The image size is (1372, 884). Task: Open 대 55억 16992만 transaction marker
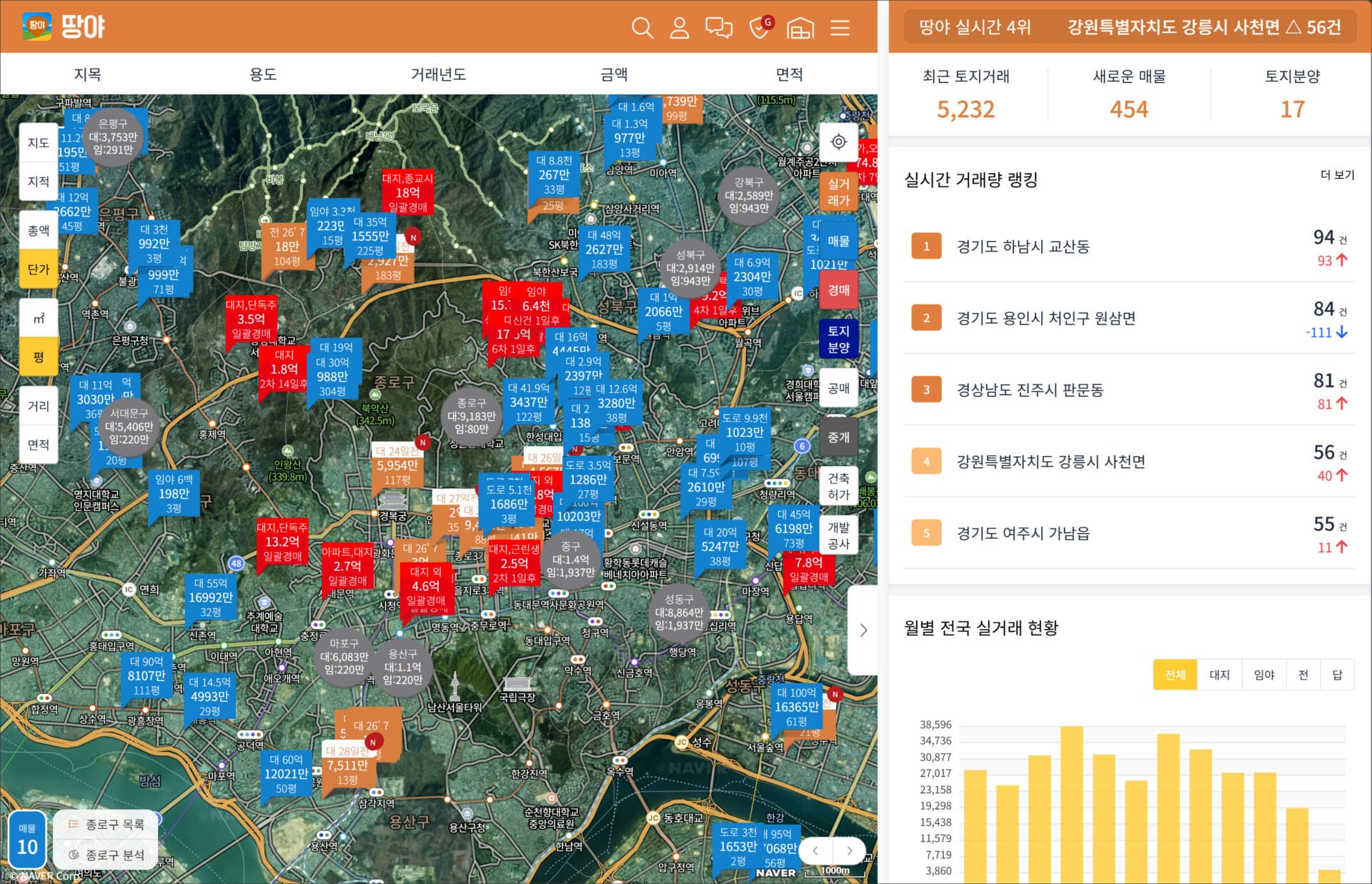click(210, 597)
